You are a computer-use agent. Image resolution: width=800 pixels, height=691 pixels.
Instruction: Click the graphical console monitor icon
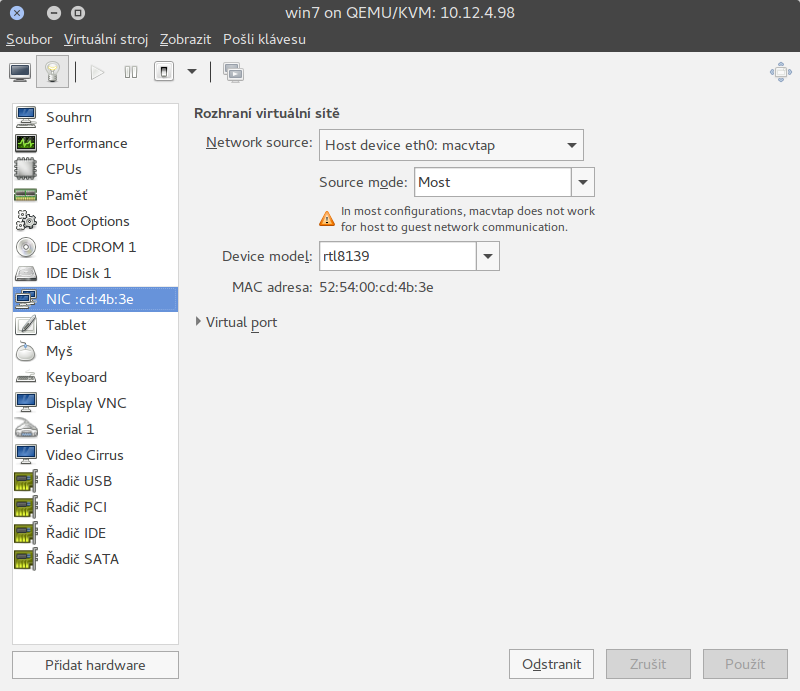coord(20,72)
